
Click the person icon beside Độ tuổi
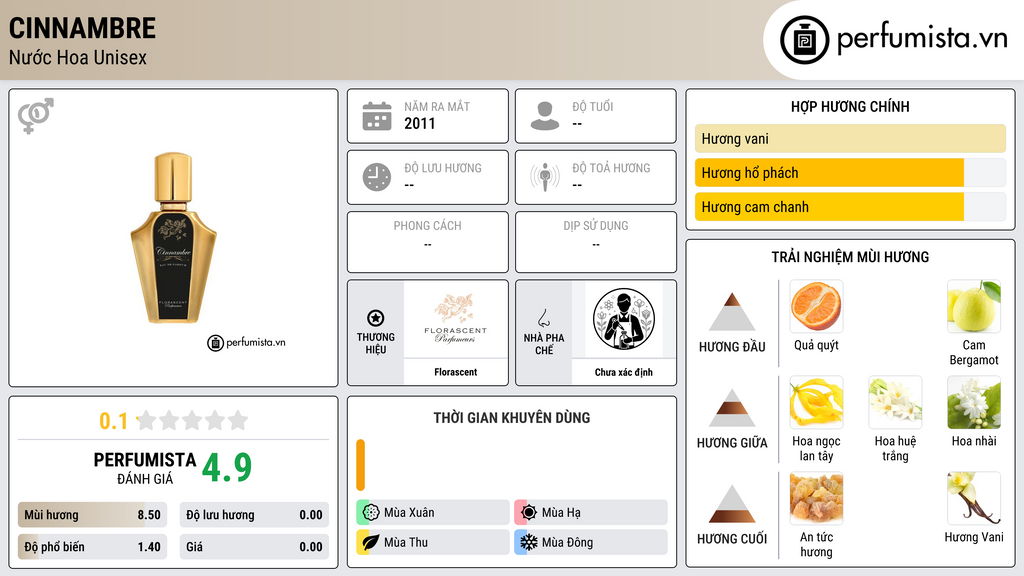[x=545, y=116]
